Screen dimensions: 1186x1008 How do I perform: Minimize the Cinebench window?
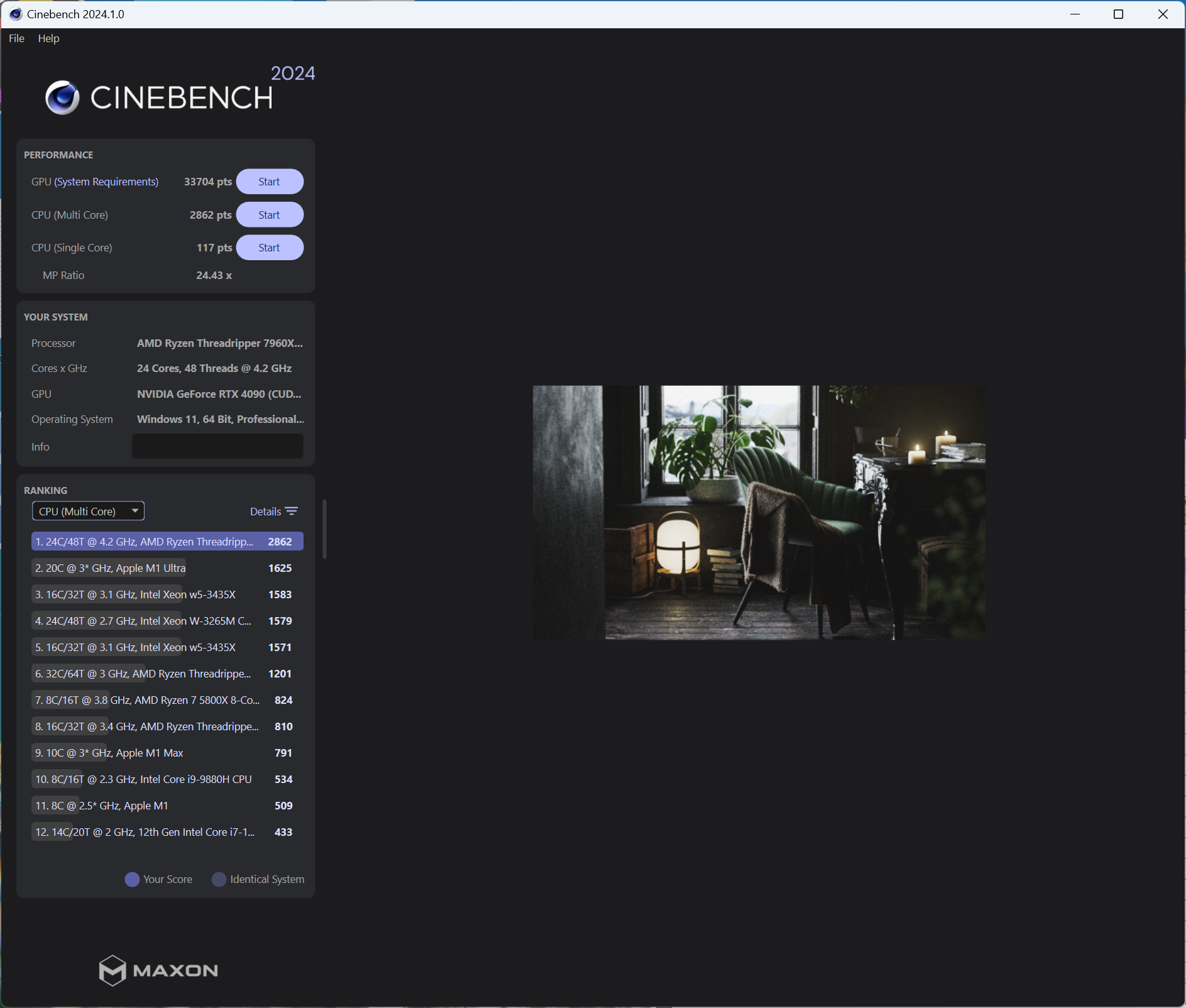(x=1075, y=14)
